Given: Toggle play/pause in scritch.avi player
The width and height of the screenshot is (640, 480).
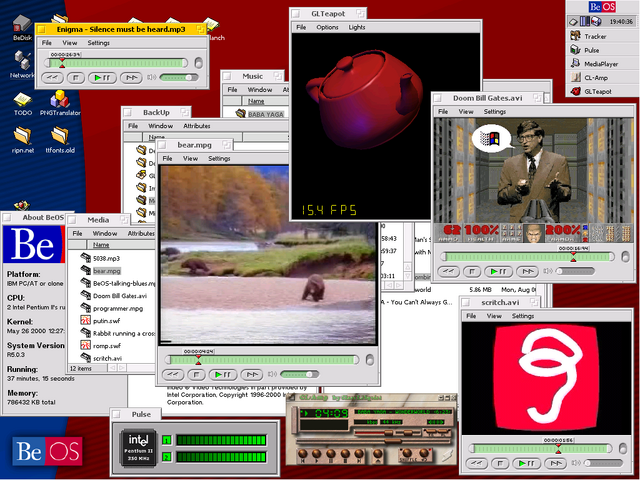Looking at the screenshot, I should (x=527, y=463).
